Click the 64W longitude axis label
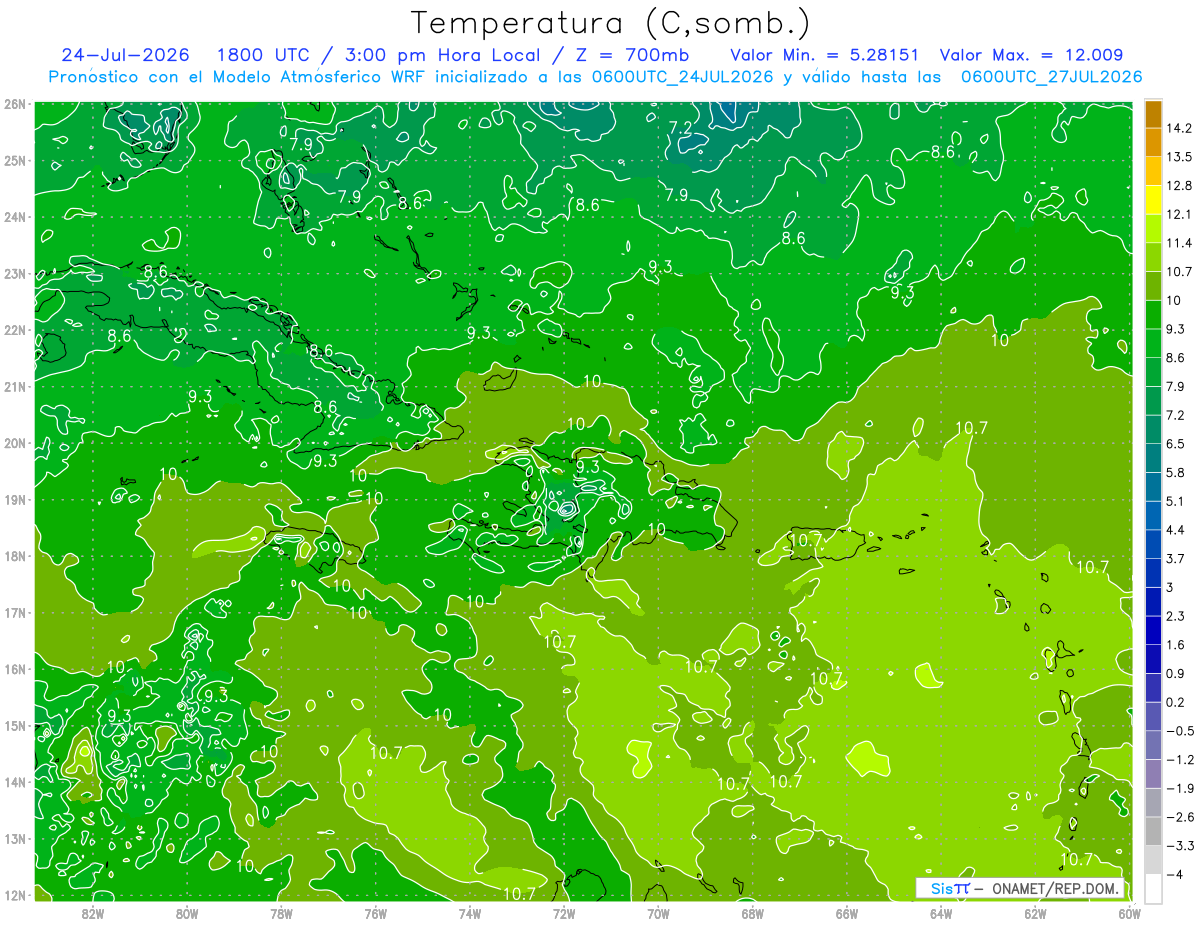This screenshot has width=1200, height=927. pos(941,913)
